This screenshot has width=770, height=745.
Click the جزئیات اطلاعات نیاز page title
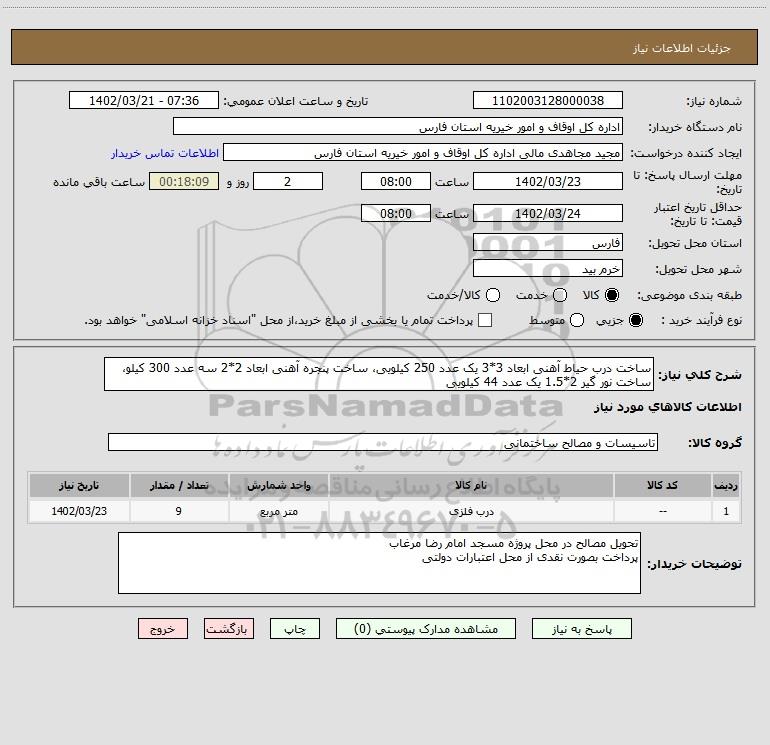682,48
